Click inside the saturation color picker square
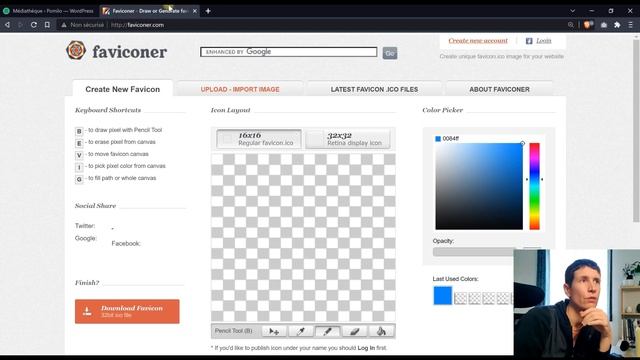Viewport: 640px width, 360px height. pyautogui.click(x=479, y=186)
